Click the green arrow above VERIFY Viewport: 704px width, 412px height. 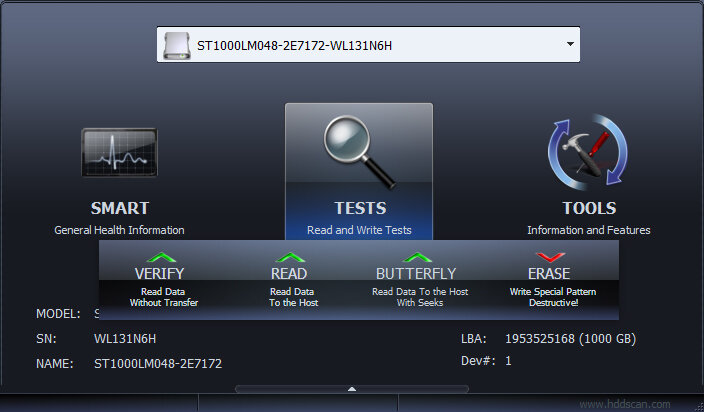[162, 257]
